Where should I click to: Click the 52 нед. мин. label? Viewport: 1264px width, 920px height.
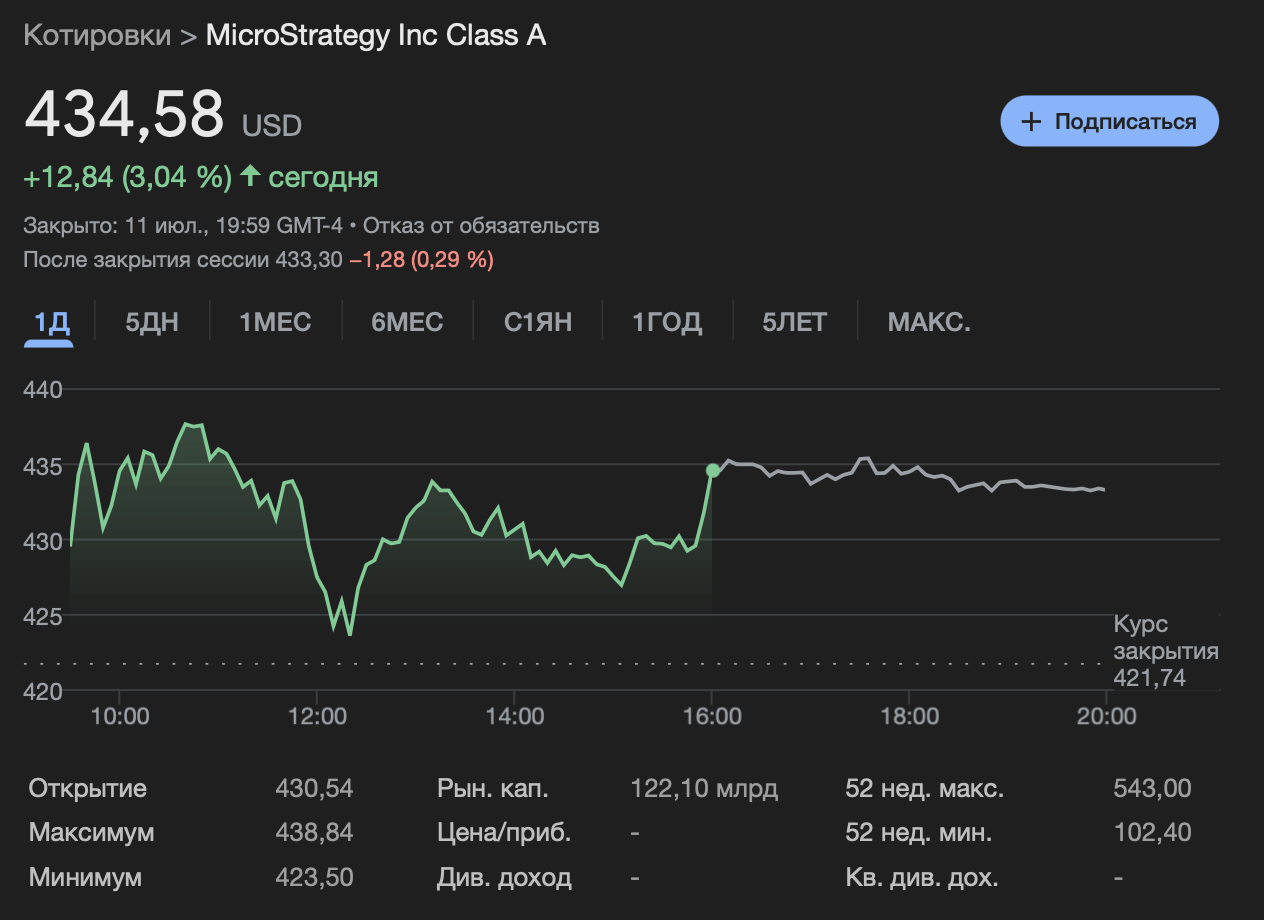[x=919, y=832]
